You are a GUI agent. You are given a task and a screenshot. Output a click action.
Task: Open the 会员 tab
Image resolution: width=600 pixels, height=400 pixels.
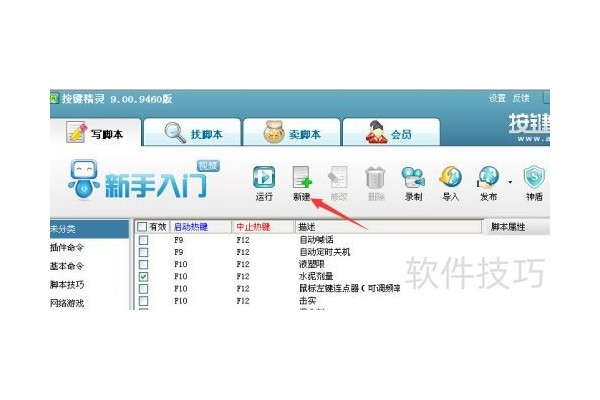[x=391, y=132]
